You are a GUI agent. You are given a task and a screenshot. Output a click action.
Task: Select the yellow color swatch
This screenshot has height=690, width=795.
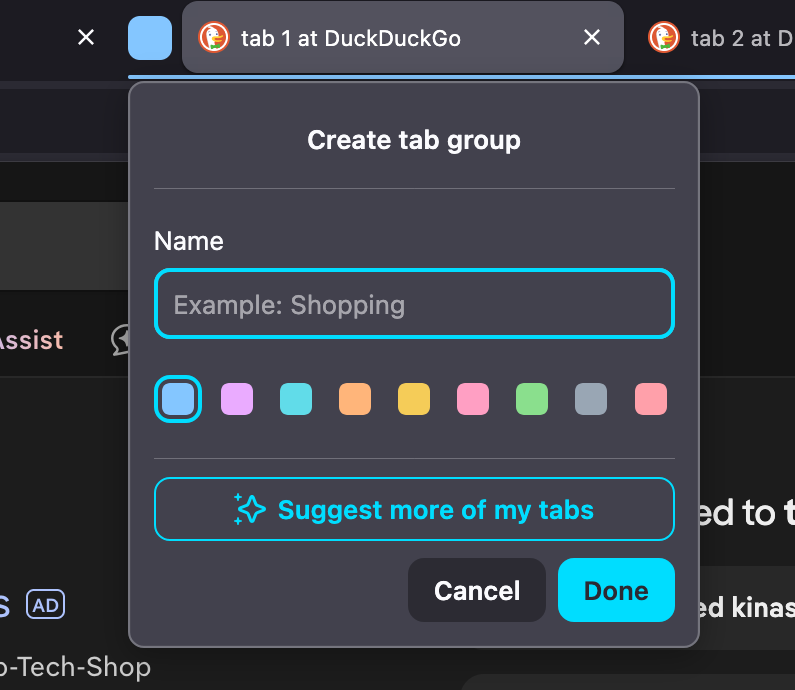pos(414,399)
